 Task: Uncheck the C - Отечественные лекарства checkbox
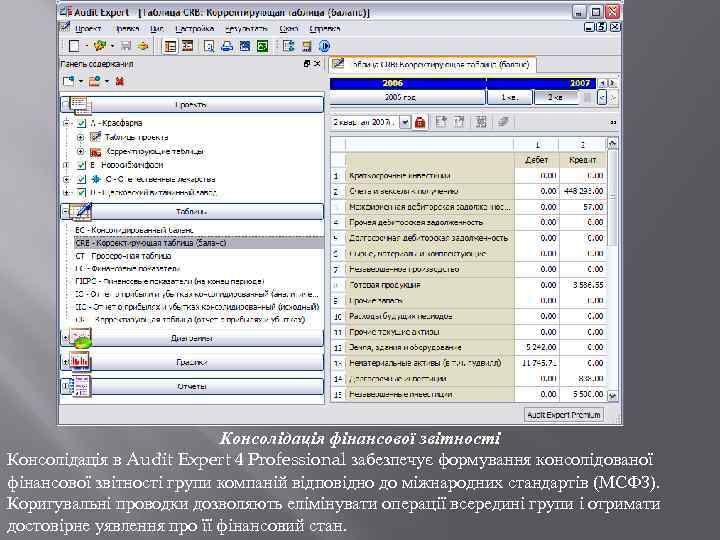tap(81, 179)
